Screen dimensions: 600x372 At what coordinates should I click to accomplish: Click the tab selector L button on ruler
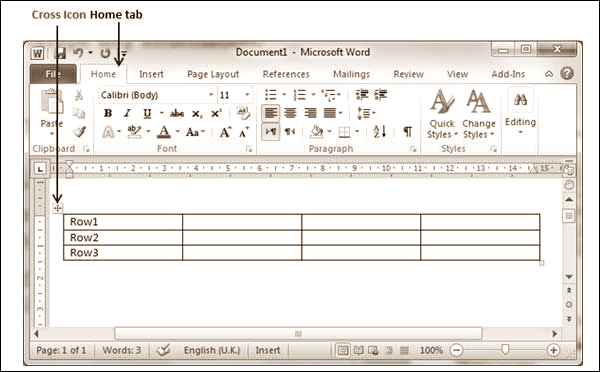[x=40, y=169]
